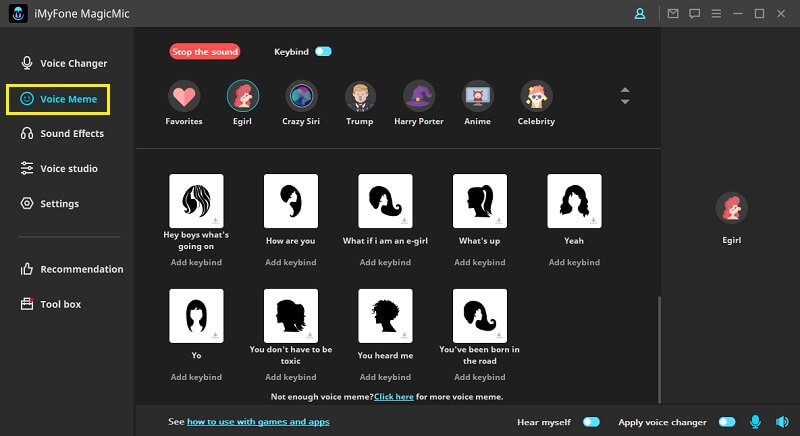The width and height of the screenshot is (800, 436).
Task: Show next row of categories (down arrow)
Action: click(x=625, y=101)
